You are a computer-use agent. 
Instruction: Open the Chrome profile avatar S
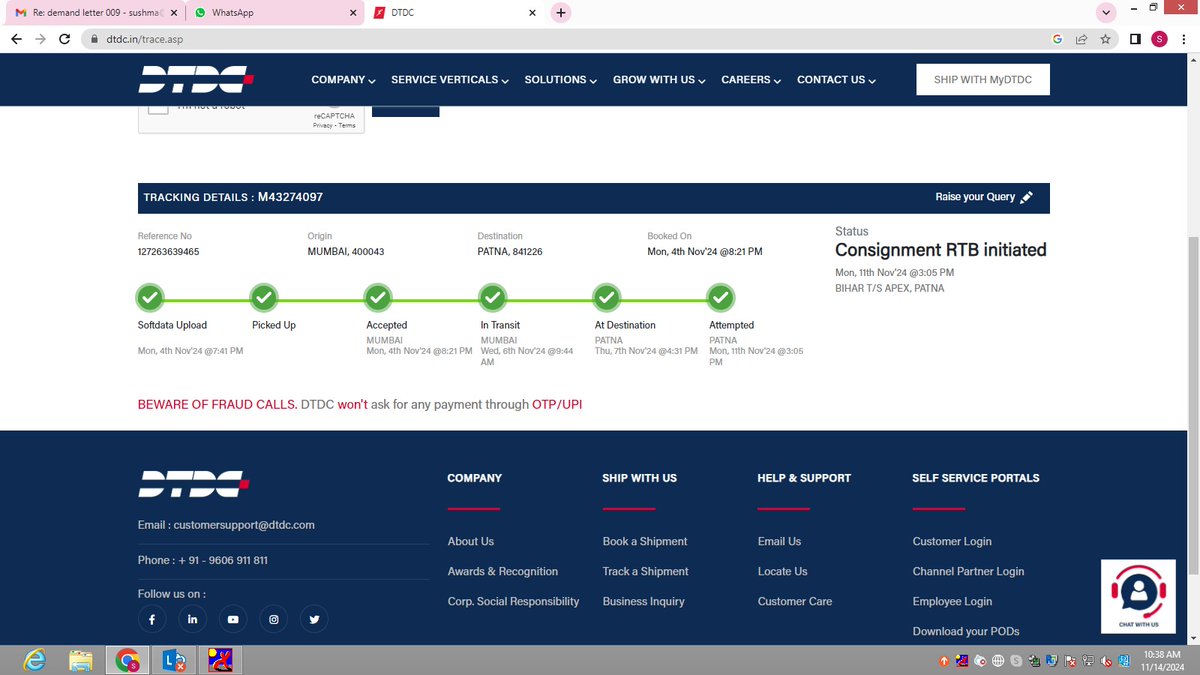(x=1159, y=39)
